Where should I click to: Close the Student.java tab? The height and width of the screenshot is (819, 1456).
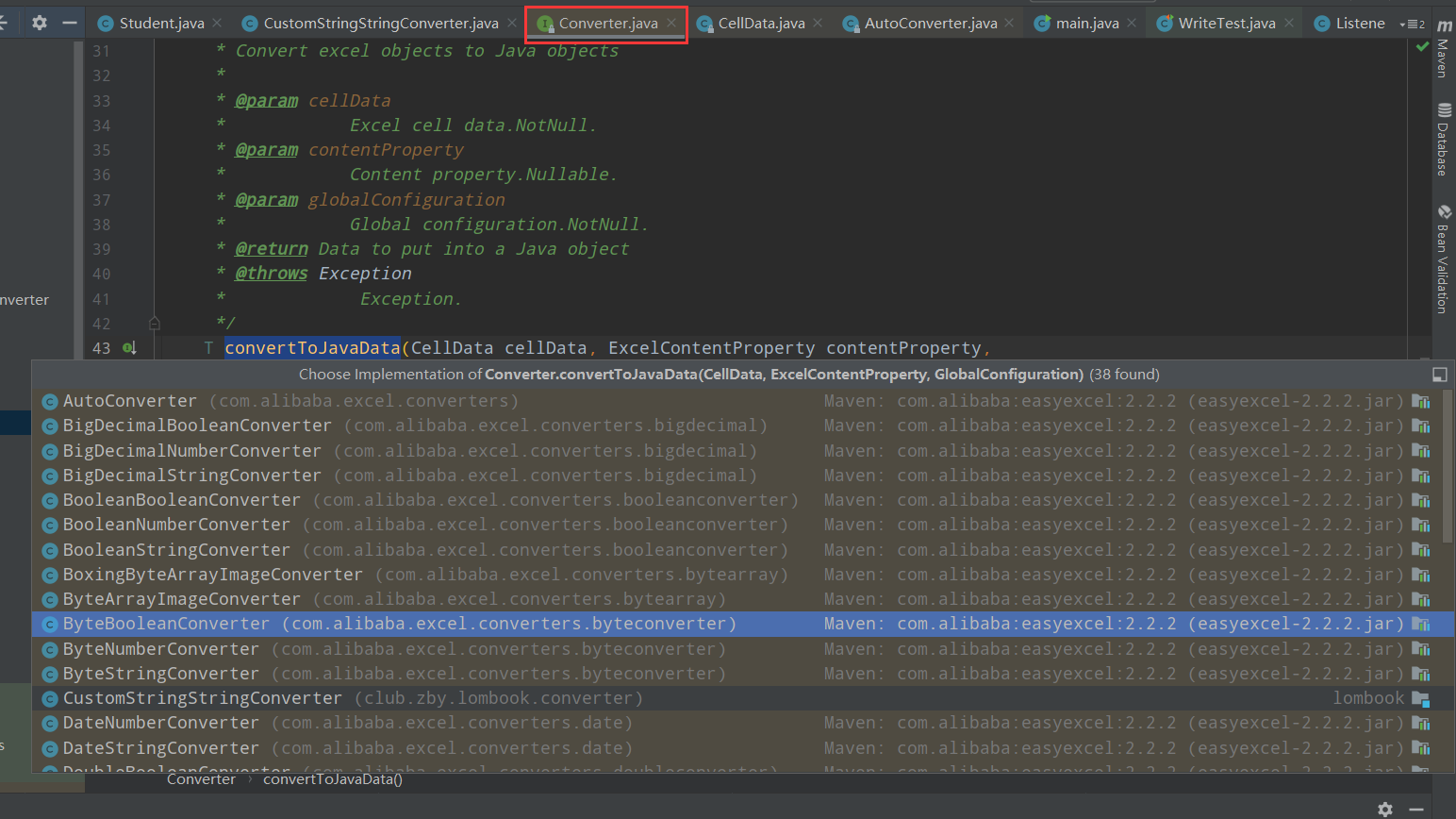click(x=218, y=23)
